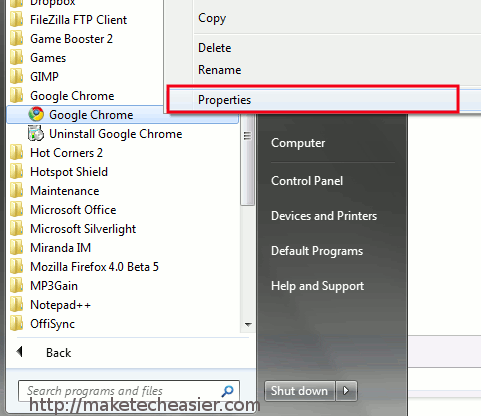Open Computer from the Start menu
This screenshot has height=416, width=481.
[298, 143]
